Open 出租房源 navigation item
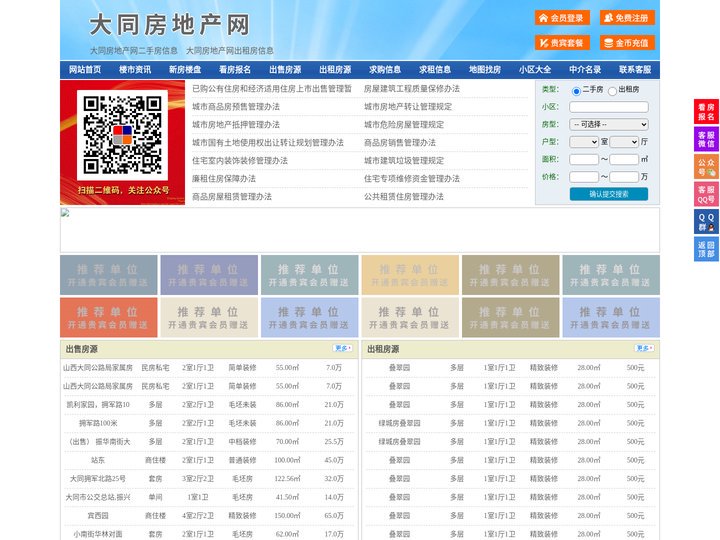This screenshot has width=720, height=540. coord(335,70)
